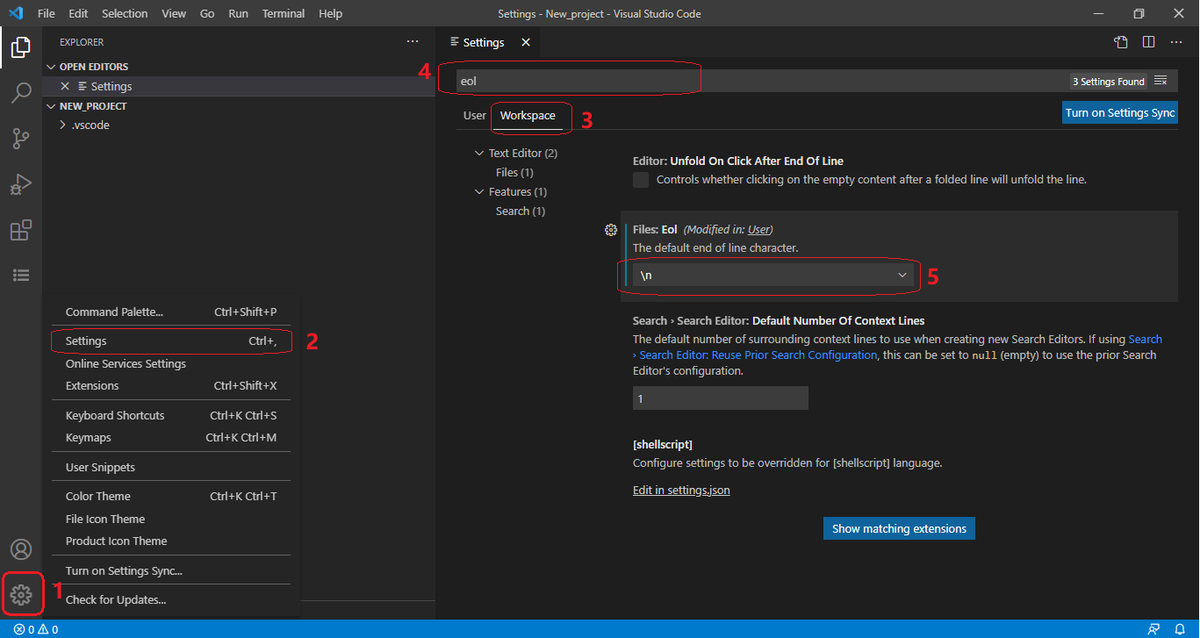Click the Turn on Settings Sync button
1200x638 pixels.
1119,112
